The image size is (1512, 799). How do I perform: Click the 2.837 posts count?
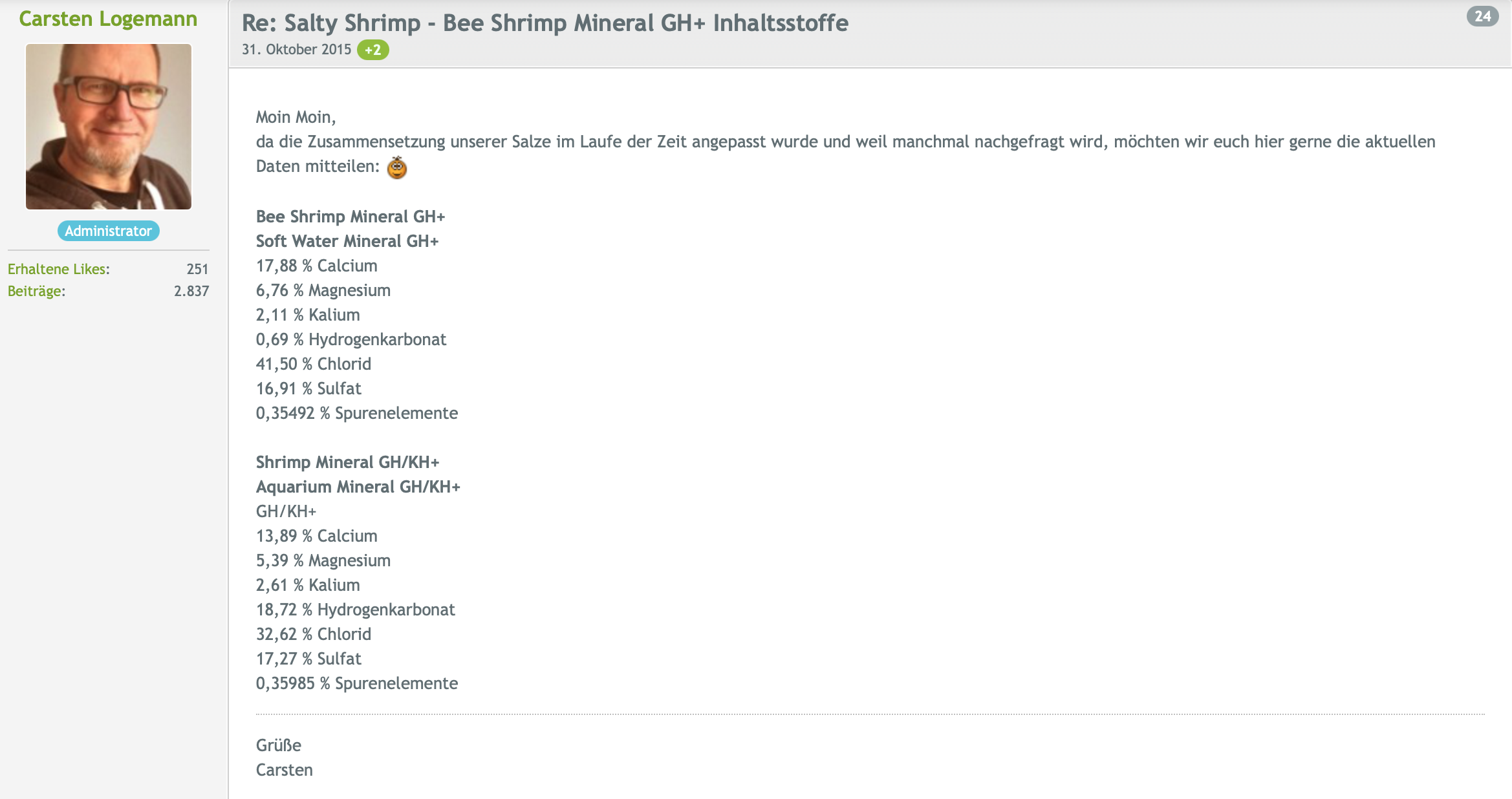tap(191, 291)
